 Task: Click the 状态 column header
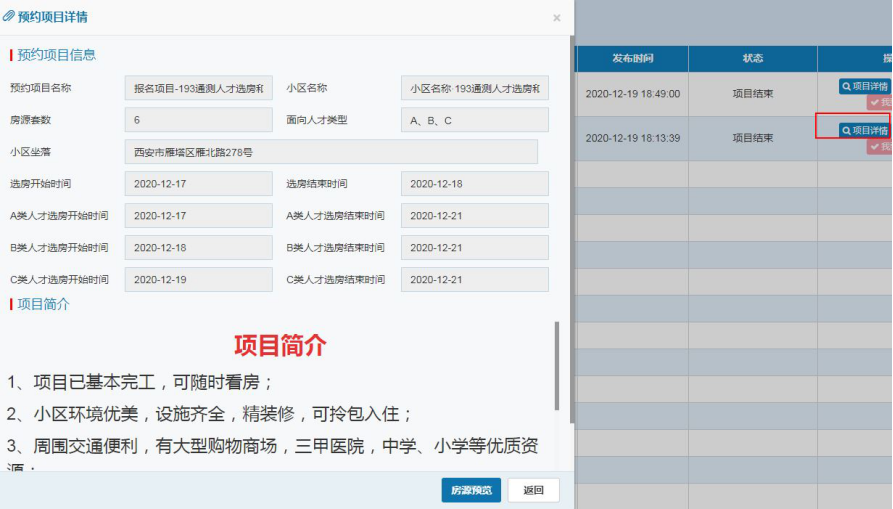click(x=752, y=59)
